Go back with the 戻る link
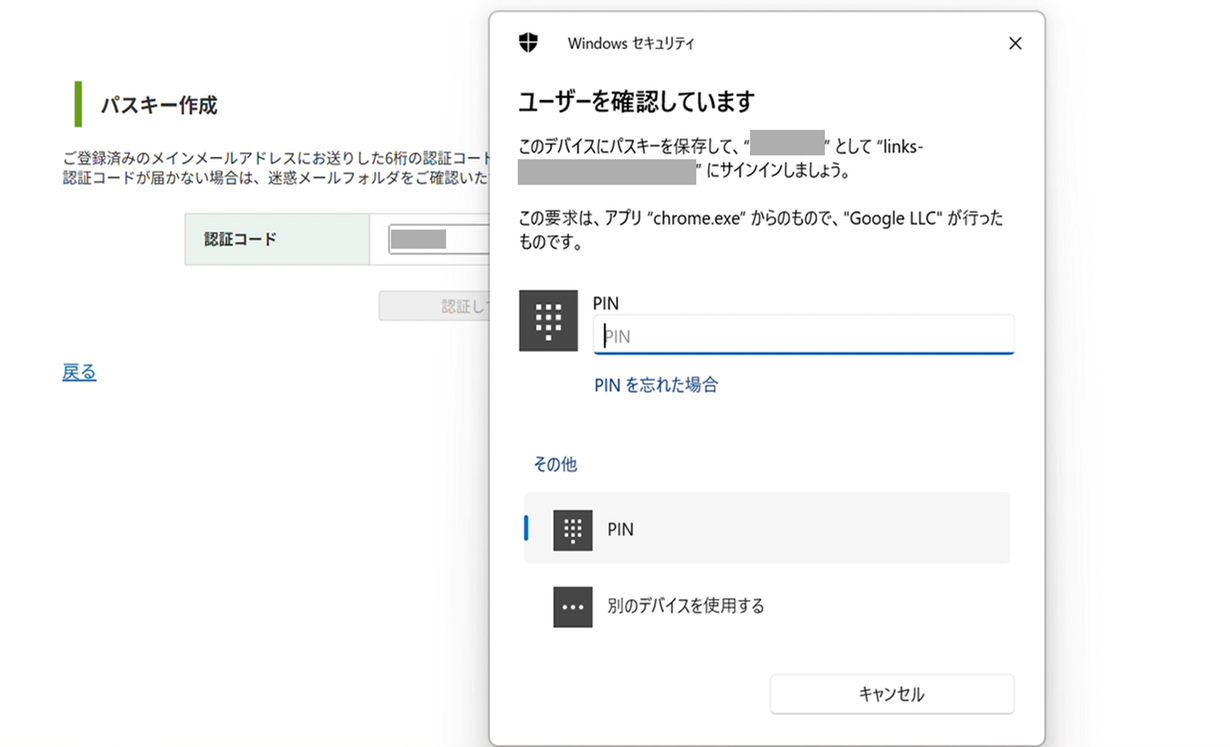 [79, 372]
